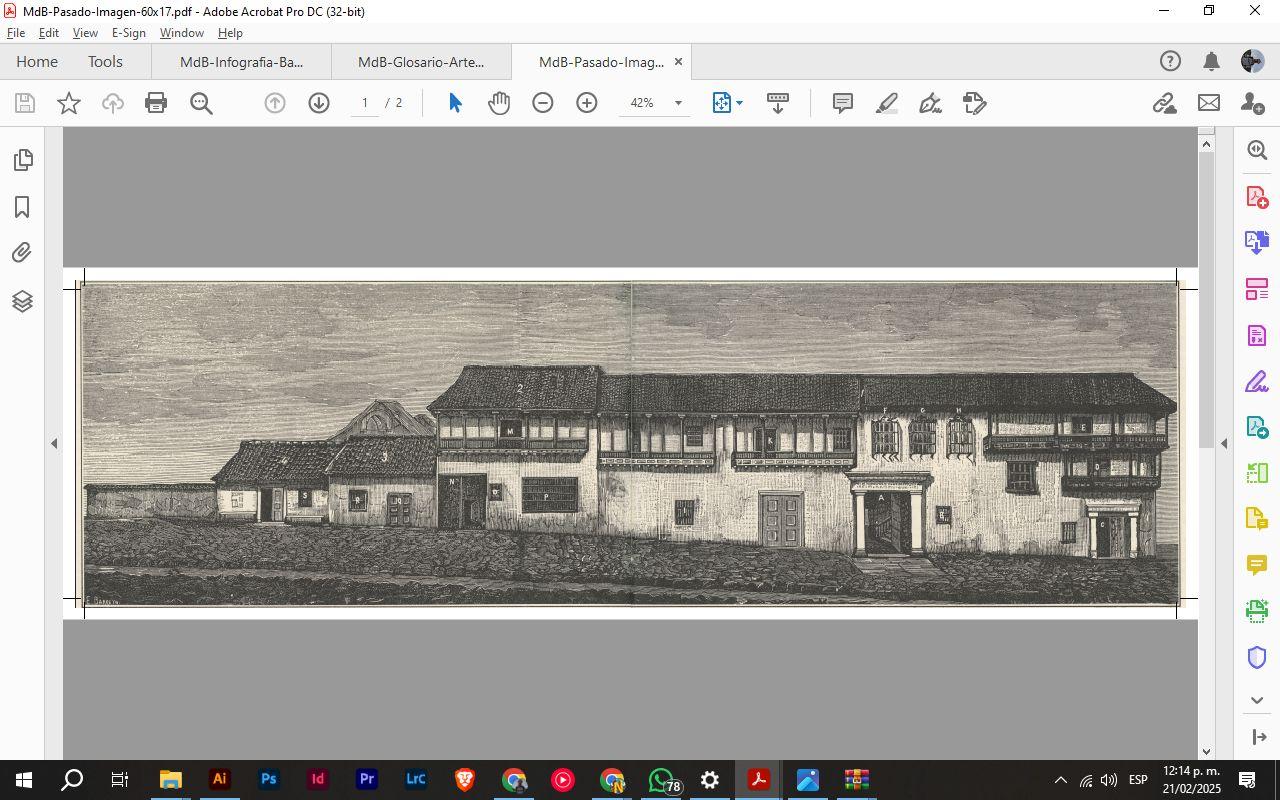Open the ESP input language indicator
The width and height of the screenshot is (1280, 800).
(x=1138, y=780)
